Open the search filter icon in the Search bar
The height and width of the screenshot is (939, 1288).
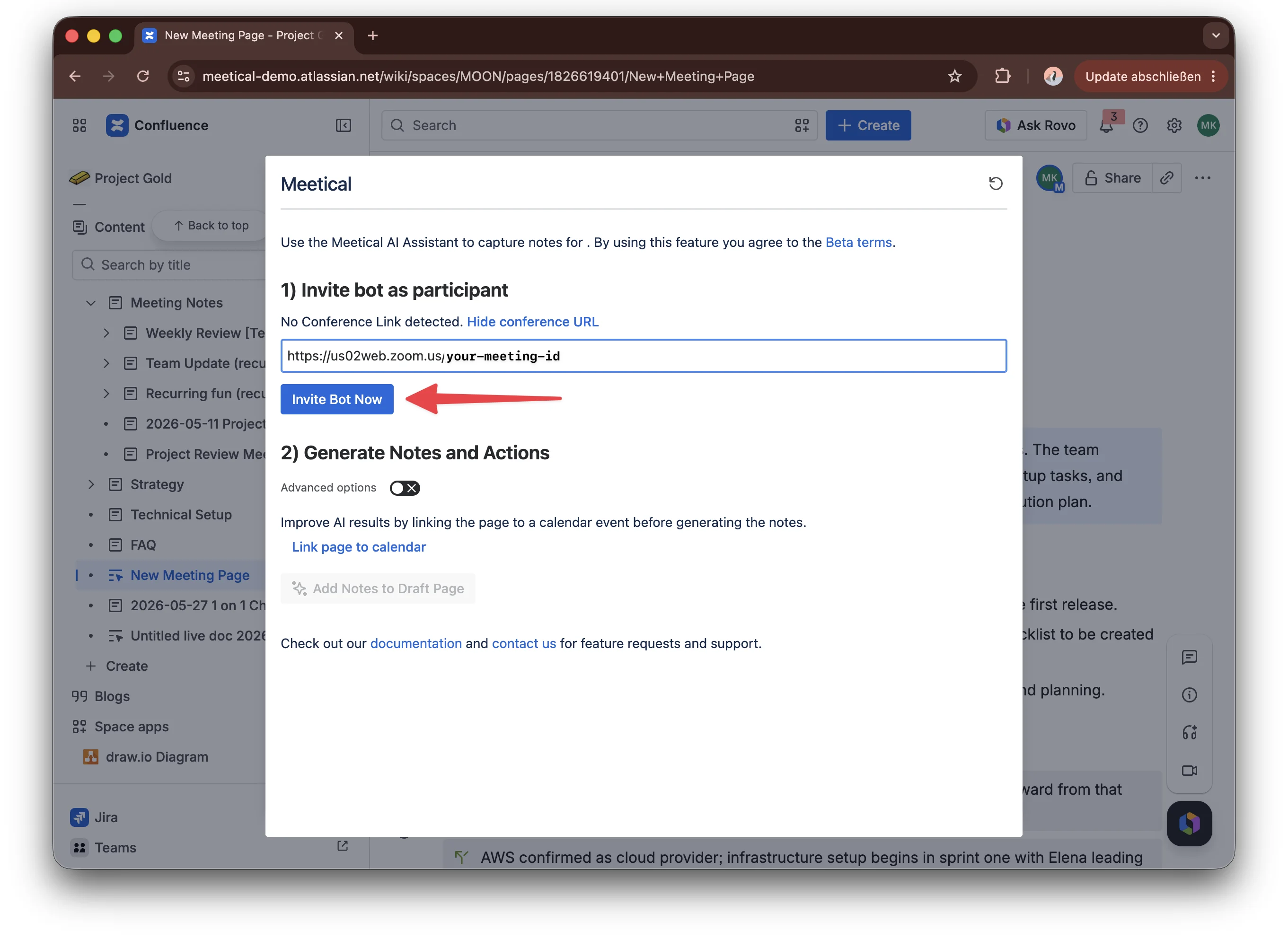click(802, 125)
